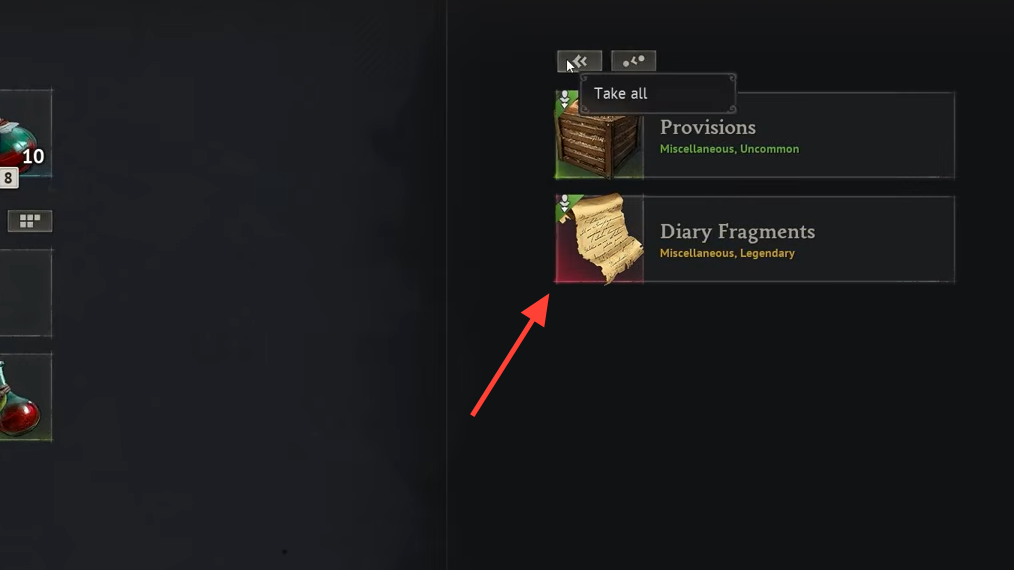1014x570 pixels.
Task: Select the Diary Fragments scroll icon
Action: 599,239
